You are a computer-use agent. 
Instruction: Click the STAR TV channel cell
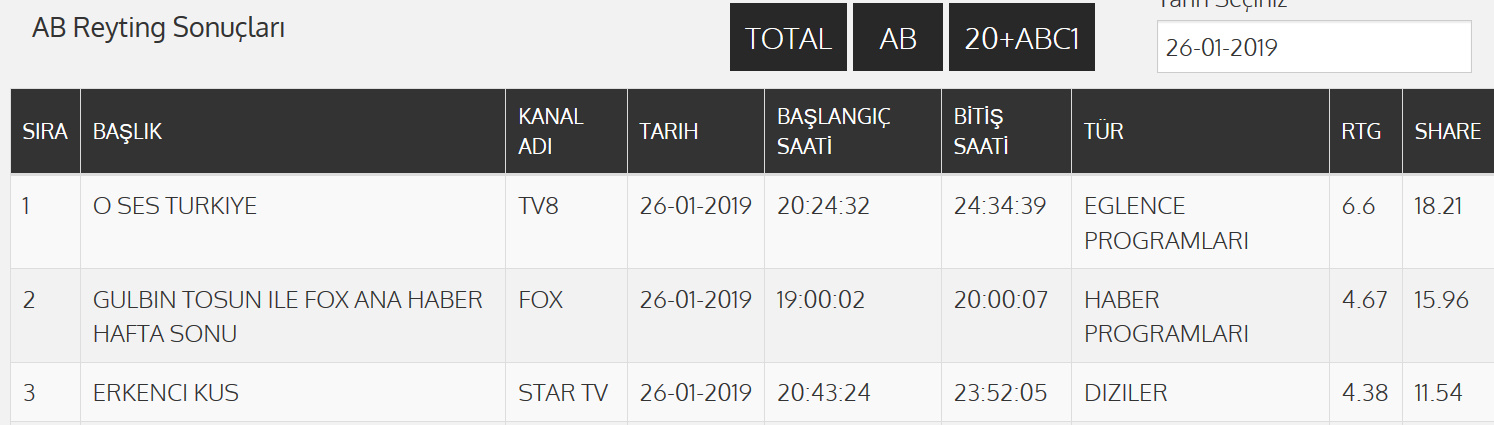[563, 393]
